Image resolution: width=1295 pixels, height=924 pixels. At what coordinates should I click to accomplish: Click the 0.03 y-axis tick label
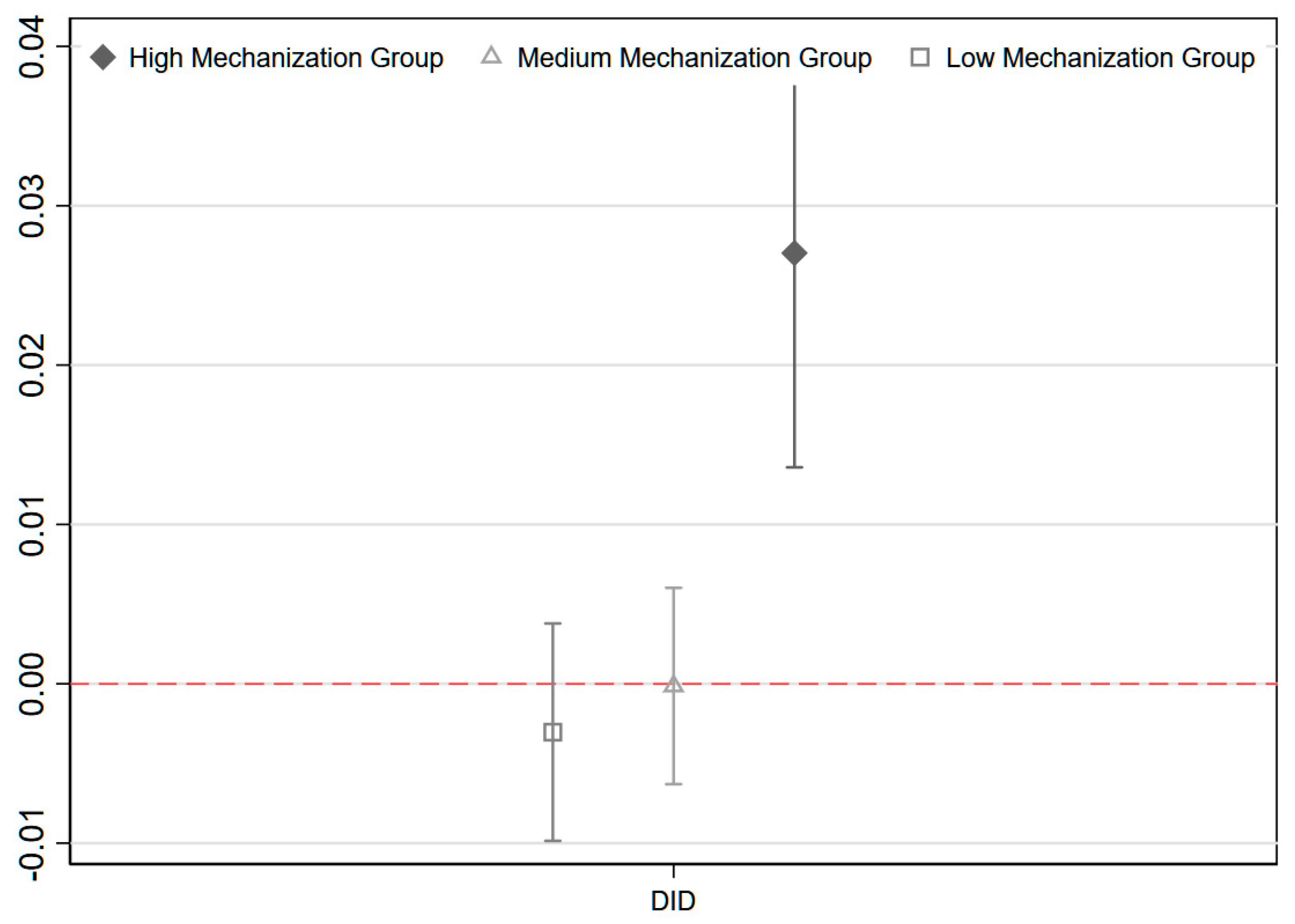coord(31,206)
